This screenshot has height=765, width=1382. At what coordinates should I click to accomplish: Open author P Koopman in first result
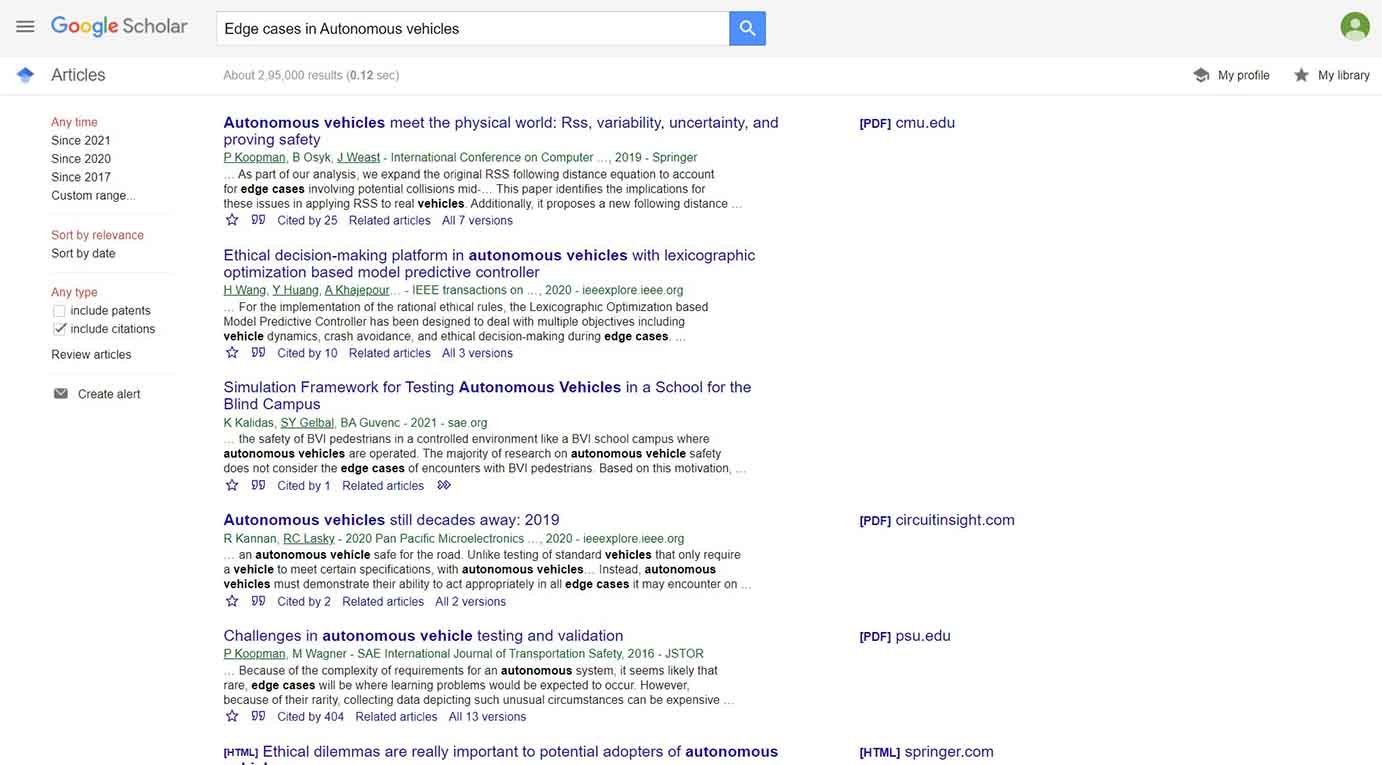pos(254,157)
